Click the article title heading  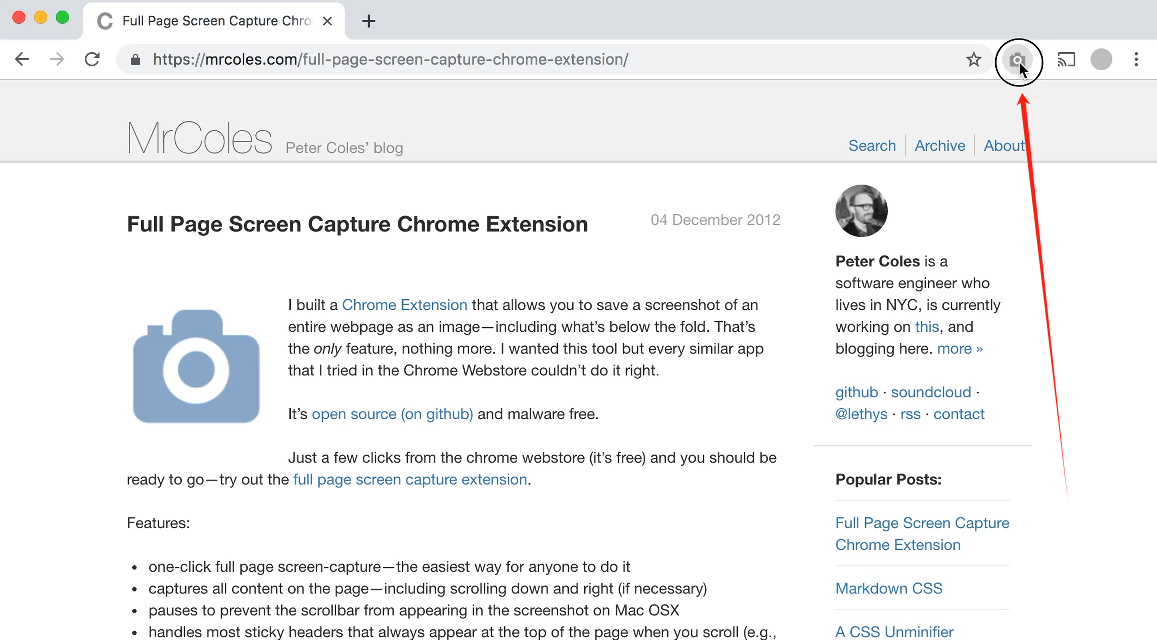pos(357,224)
